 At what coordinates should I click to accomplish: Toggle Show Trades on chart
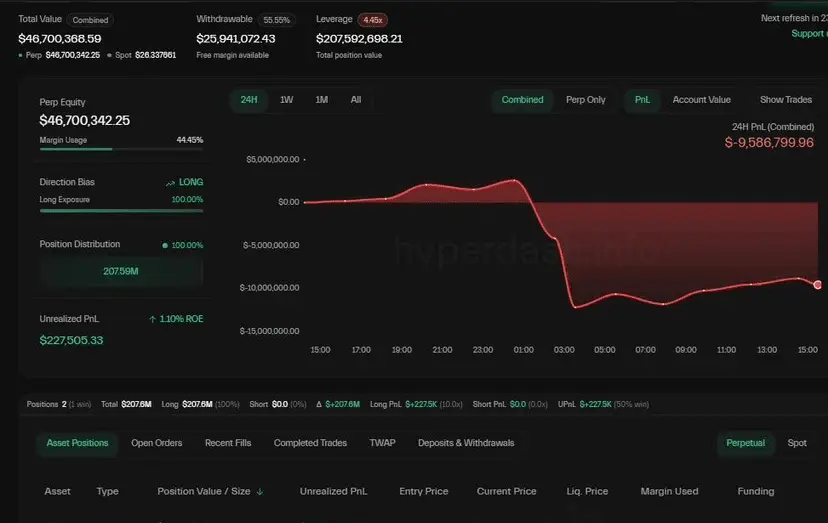click(x=786, y=100)
